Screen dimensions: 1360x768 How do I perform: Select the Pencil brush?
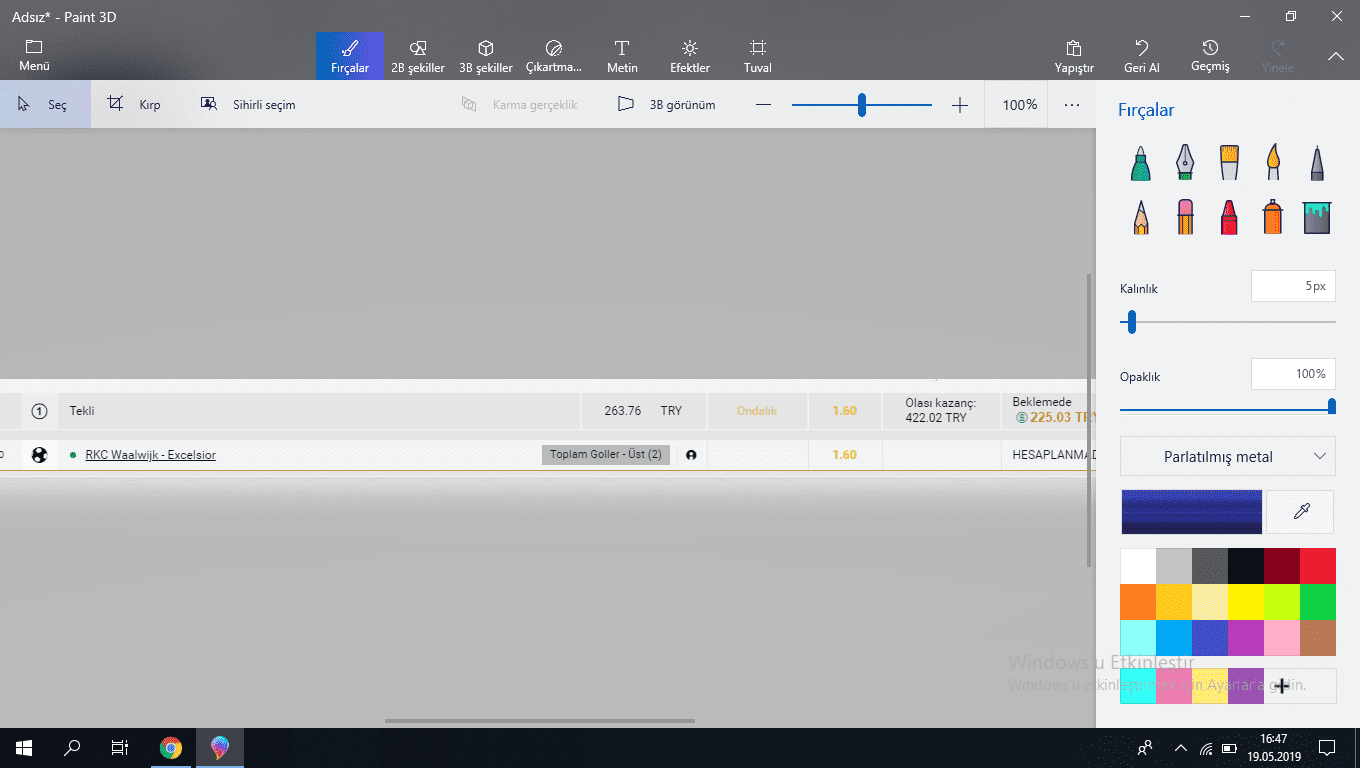[1141, 216]
